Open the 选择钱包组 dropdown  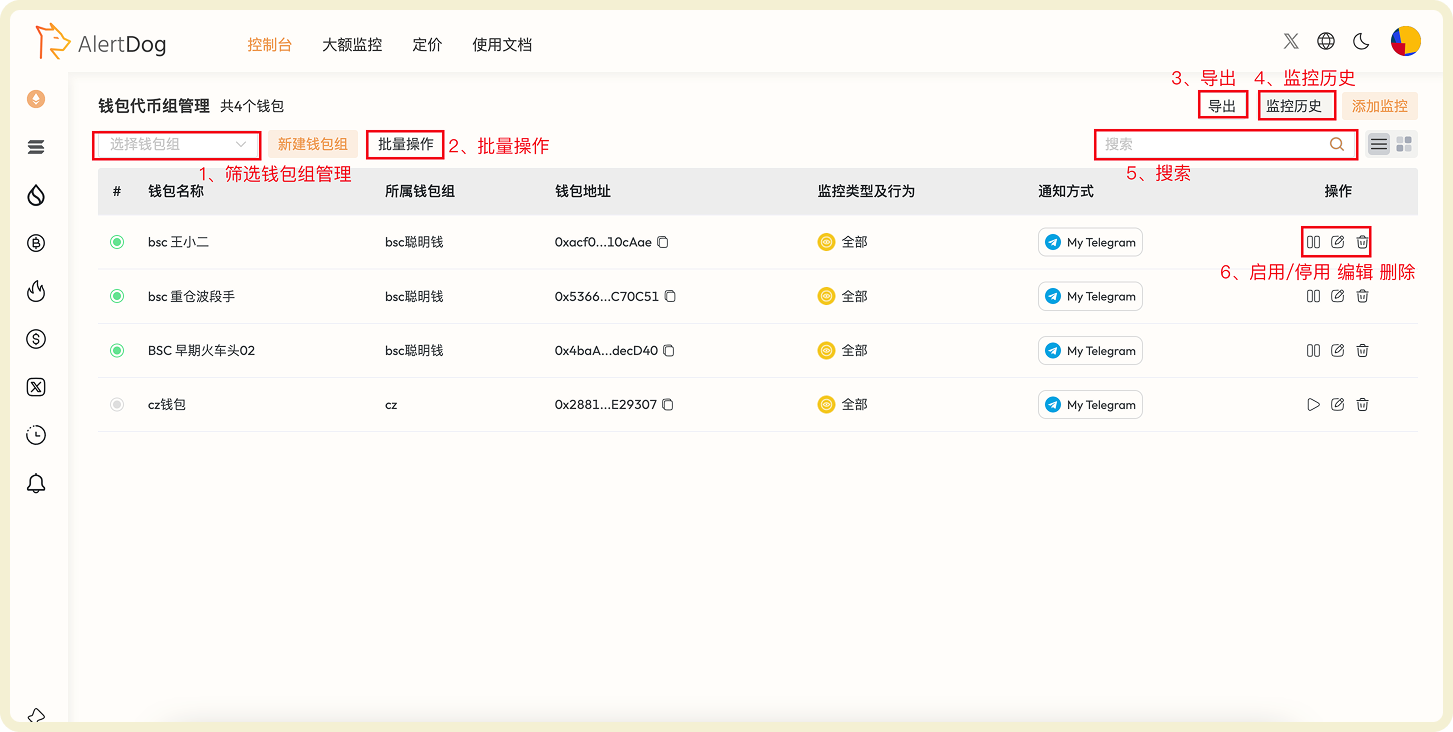coord(176,144)
